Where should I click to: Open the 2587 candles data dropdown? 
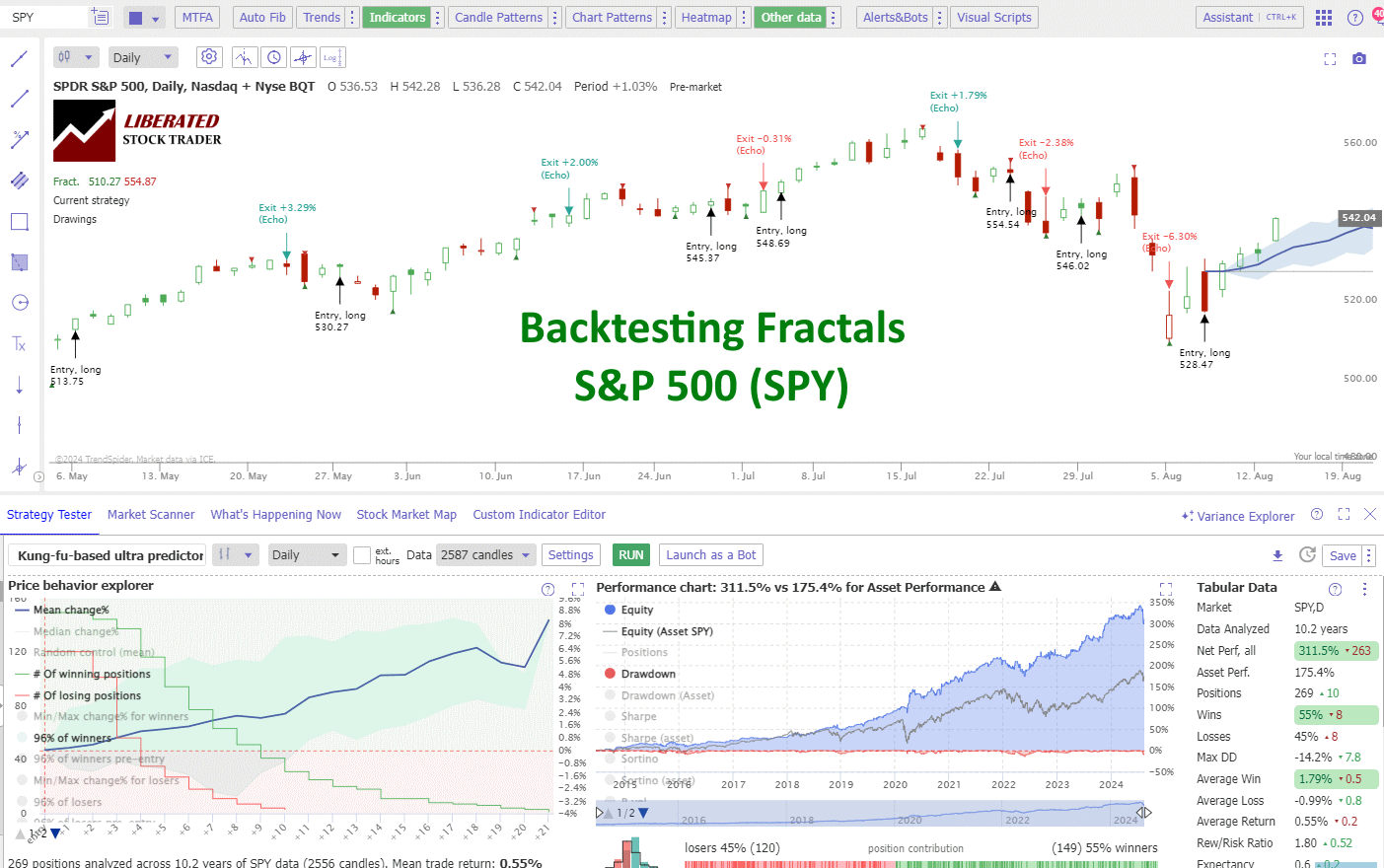(x=485, y=554)
